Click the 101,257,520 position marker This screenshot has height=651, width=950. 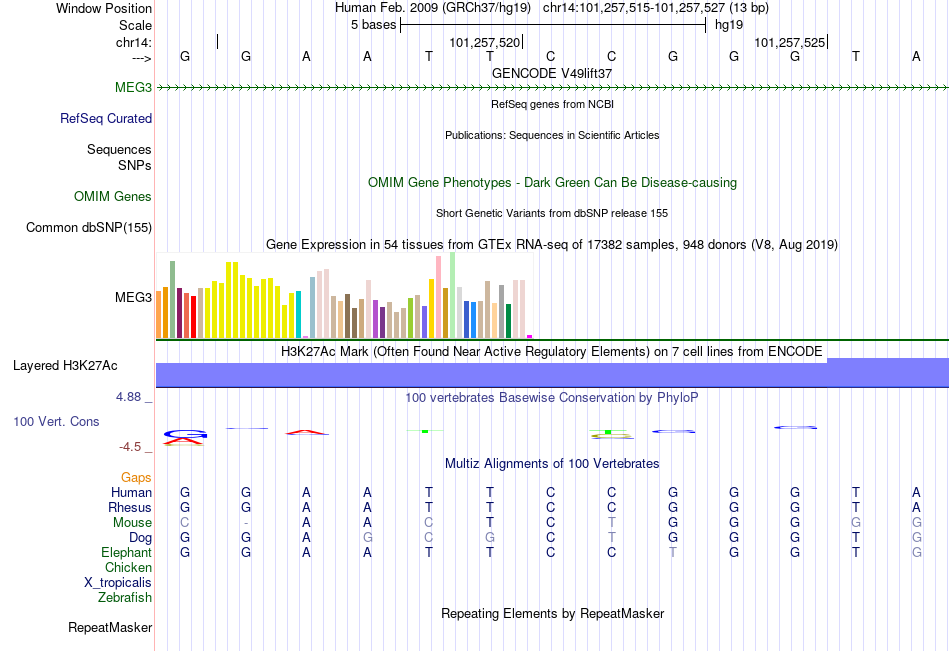(x=485, y=42)
